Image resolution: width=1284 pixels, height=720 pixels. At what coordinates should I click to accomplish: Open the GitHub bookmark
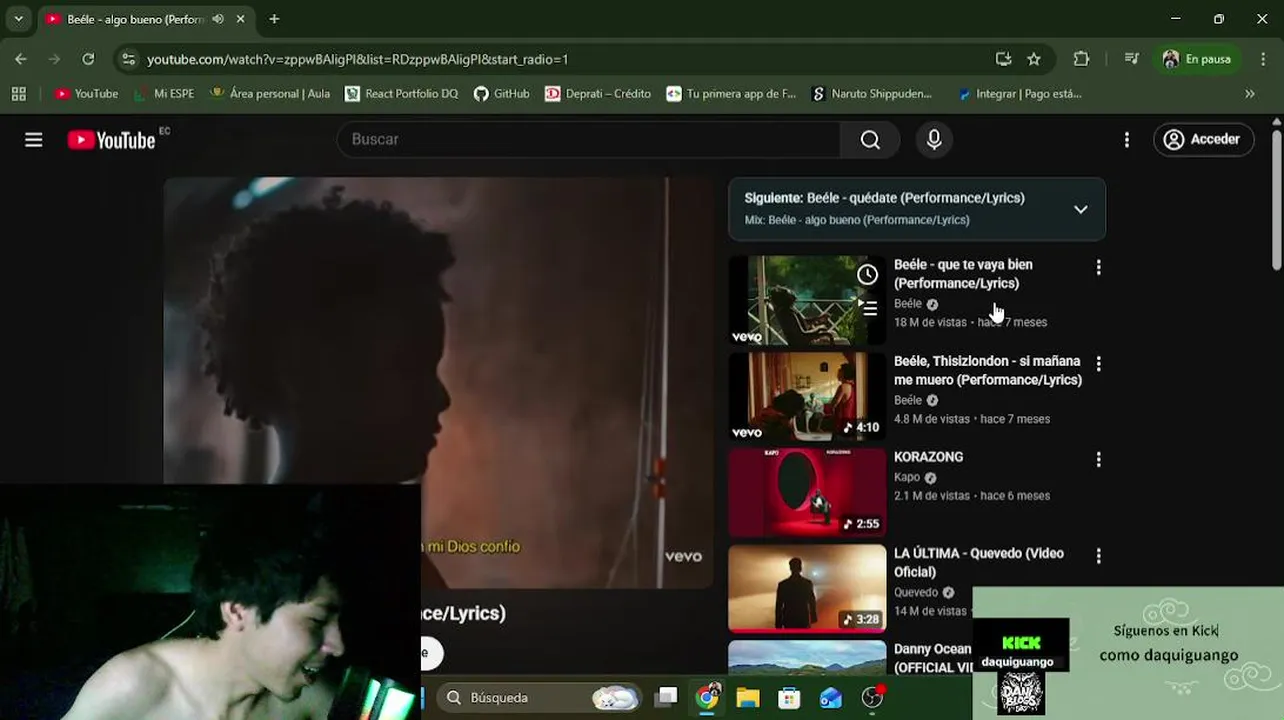coord(501,94)
